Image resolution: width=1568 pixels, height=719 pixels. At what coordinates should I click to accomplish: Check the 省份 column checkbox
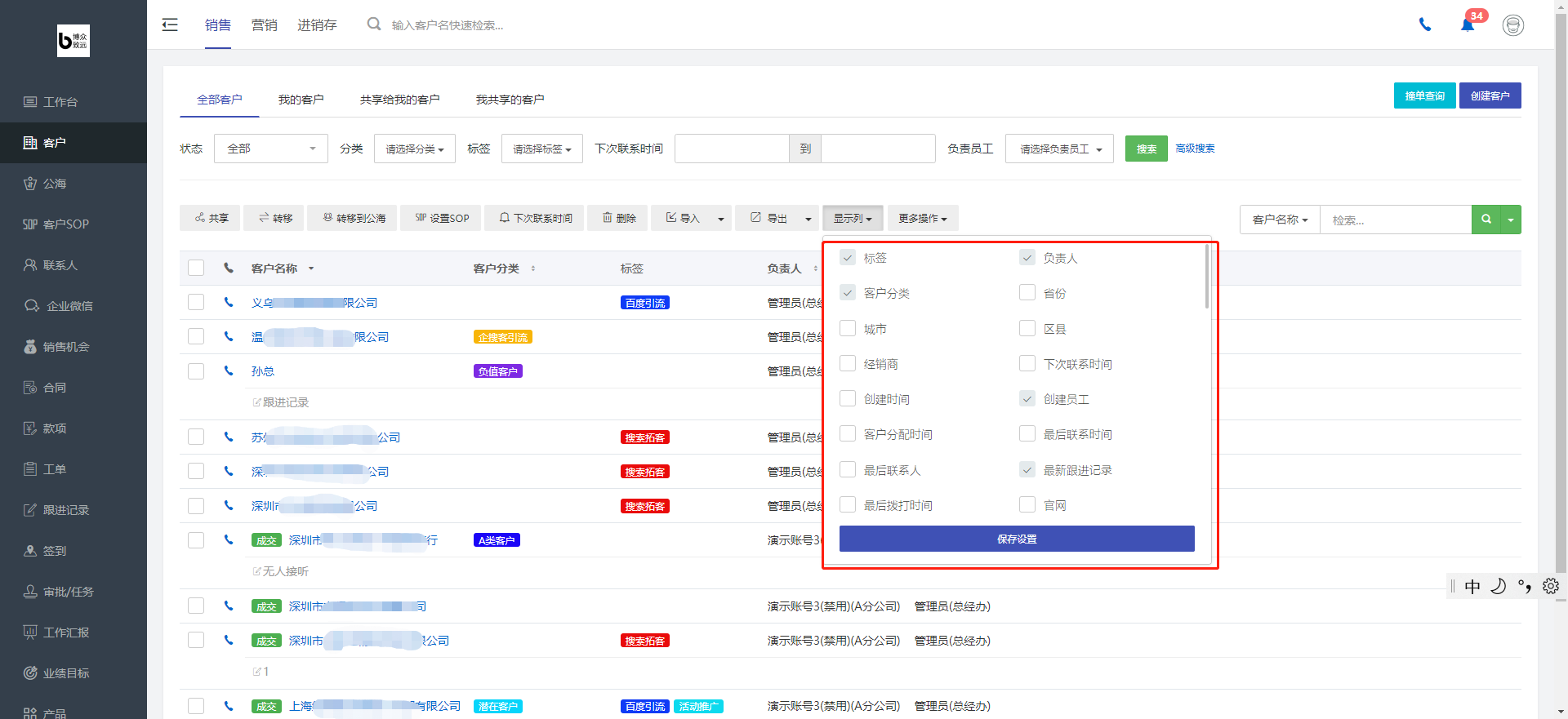coord(1027,293)
